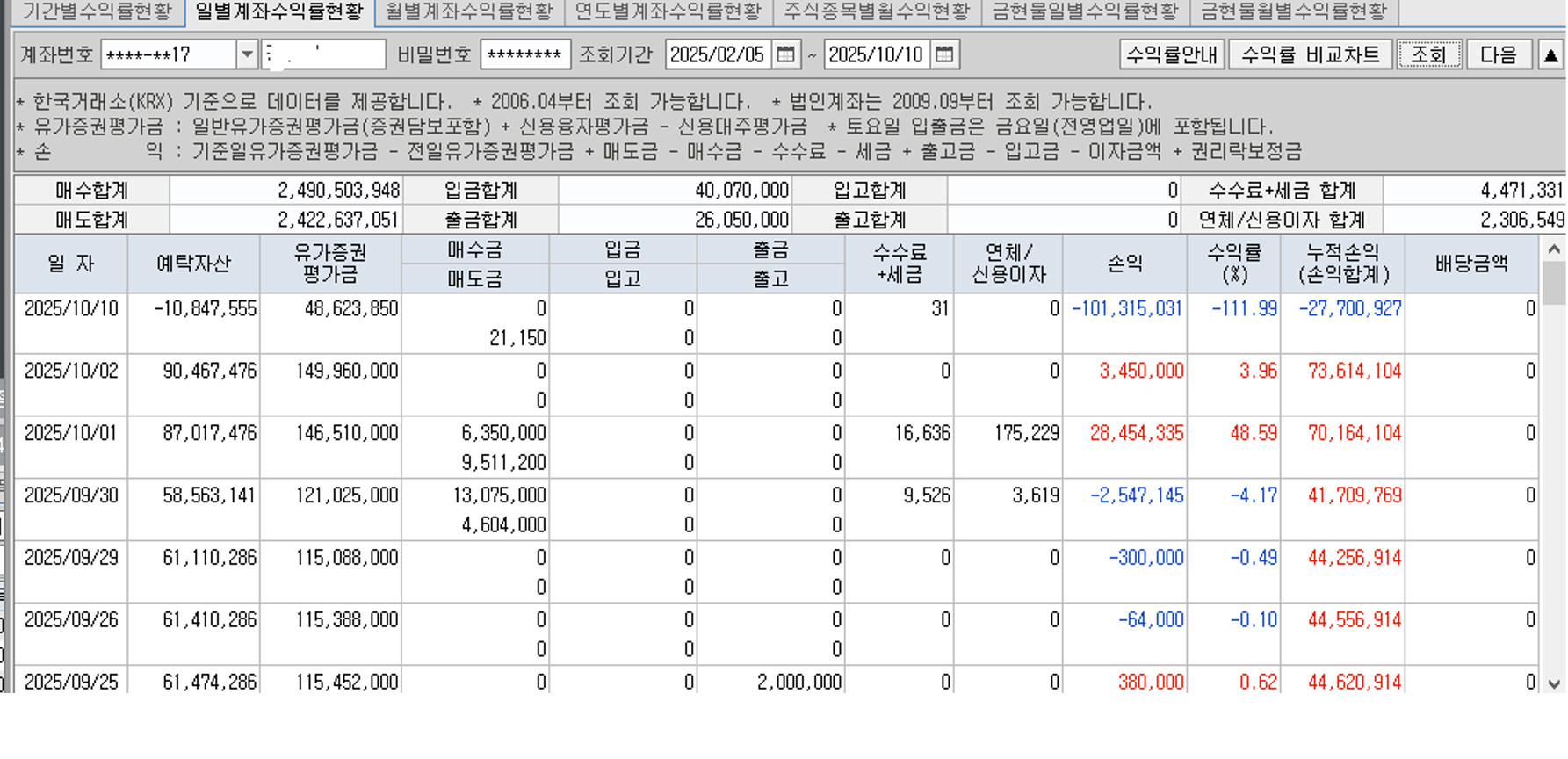The image size is (1568, 759).
Task: Click the 입금합계 value 40,070,000
Action: point(742,191)
